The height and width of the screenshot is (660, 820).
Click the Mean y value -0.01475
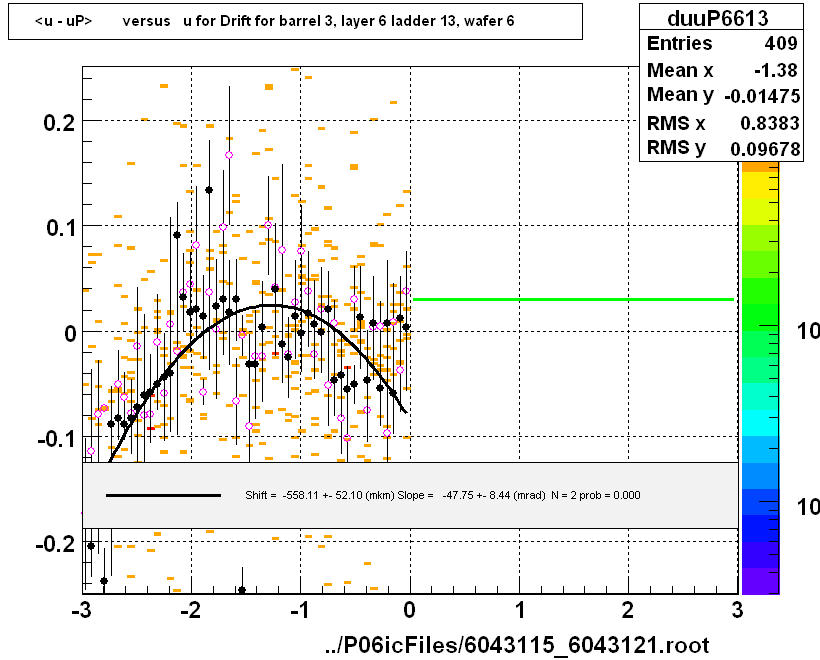(762, 96)
